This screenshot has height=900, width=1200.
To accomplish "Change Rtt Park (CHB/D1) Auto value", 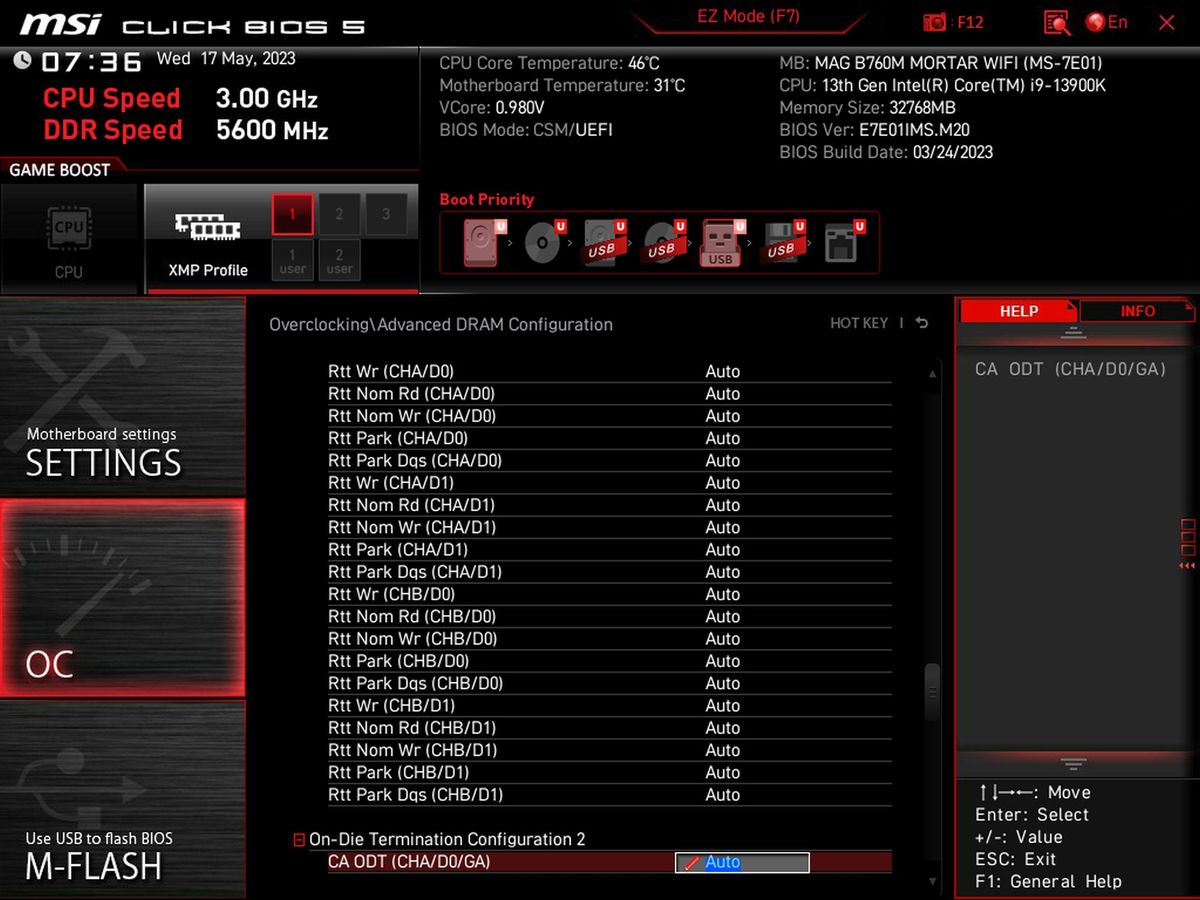I will pos(723,772).
